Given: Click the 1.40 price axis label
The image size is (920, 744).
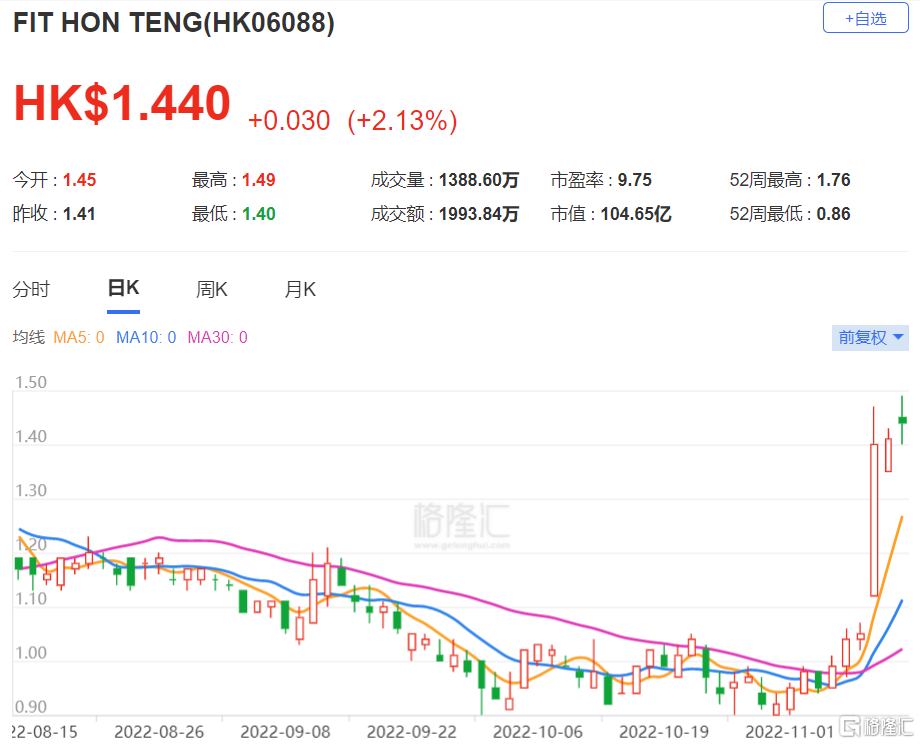Looking at the screenshot, I should (x=31, y=436).
